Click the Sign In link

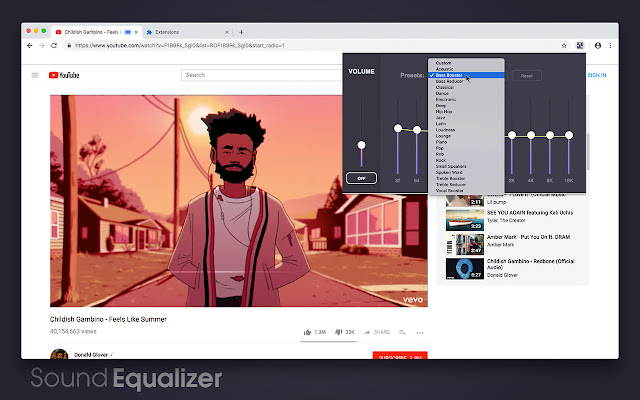coord(597,75)
